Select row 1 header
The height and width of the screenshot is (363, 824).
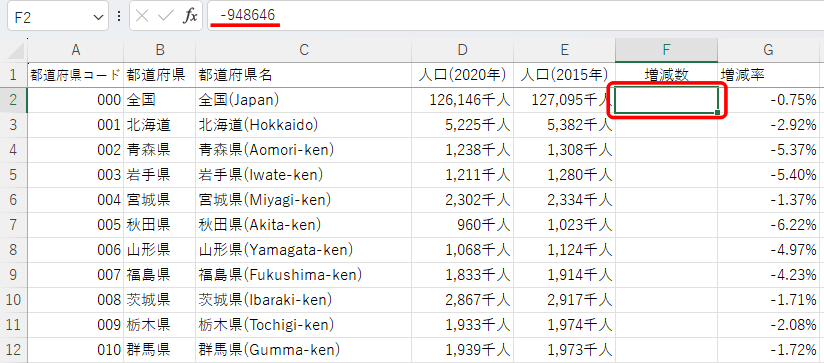[x=14, y=75]
